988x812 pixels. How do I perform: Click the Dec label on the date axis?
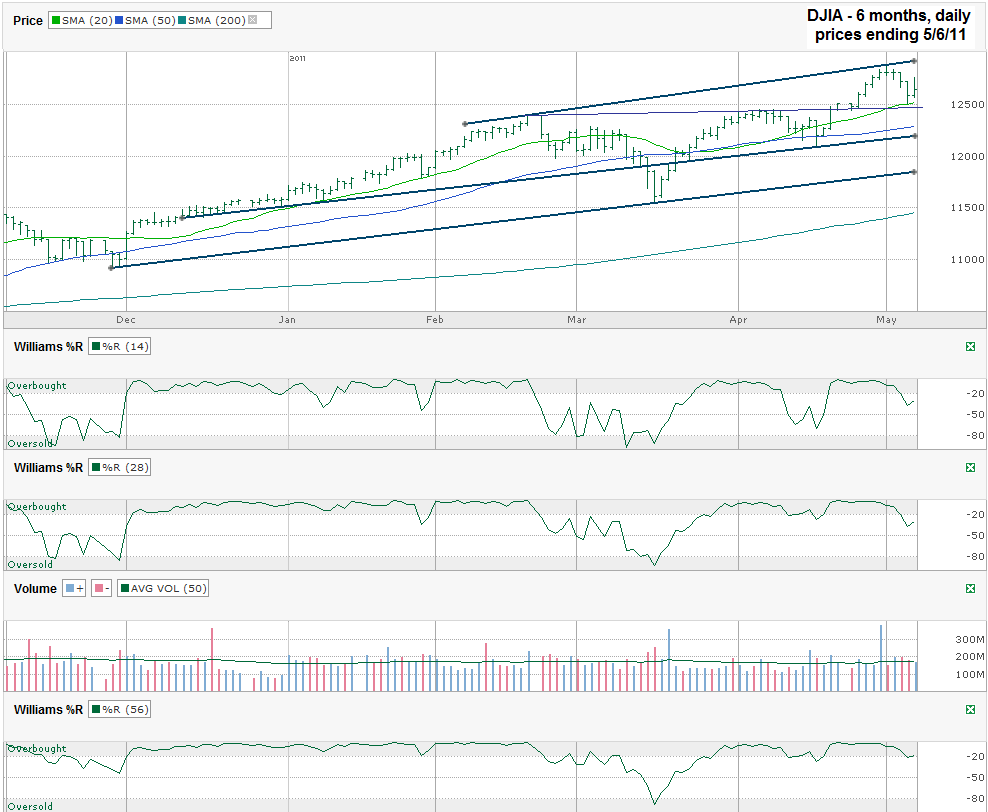coord(125,319)
